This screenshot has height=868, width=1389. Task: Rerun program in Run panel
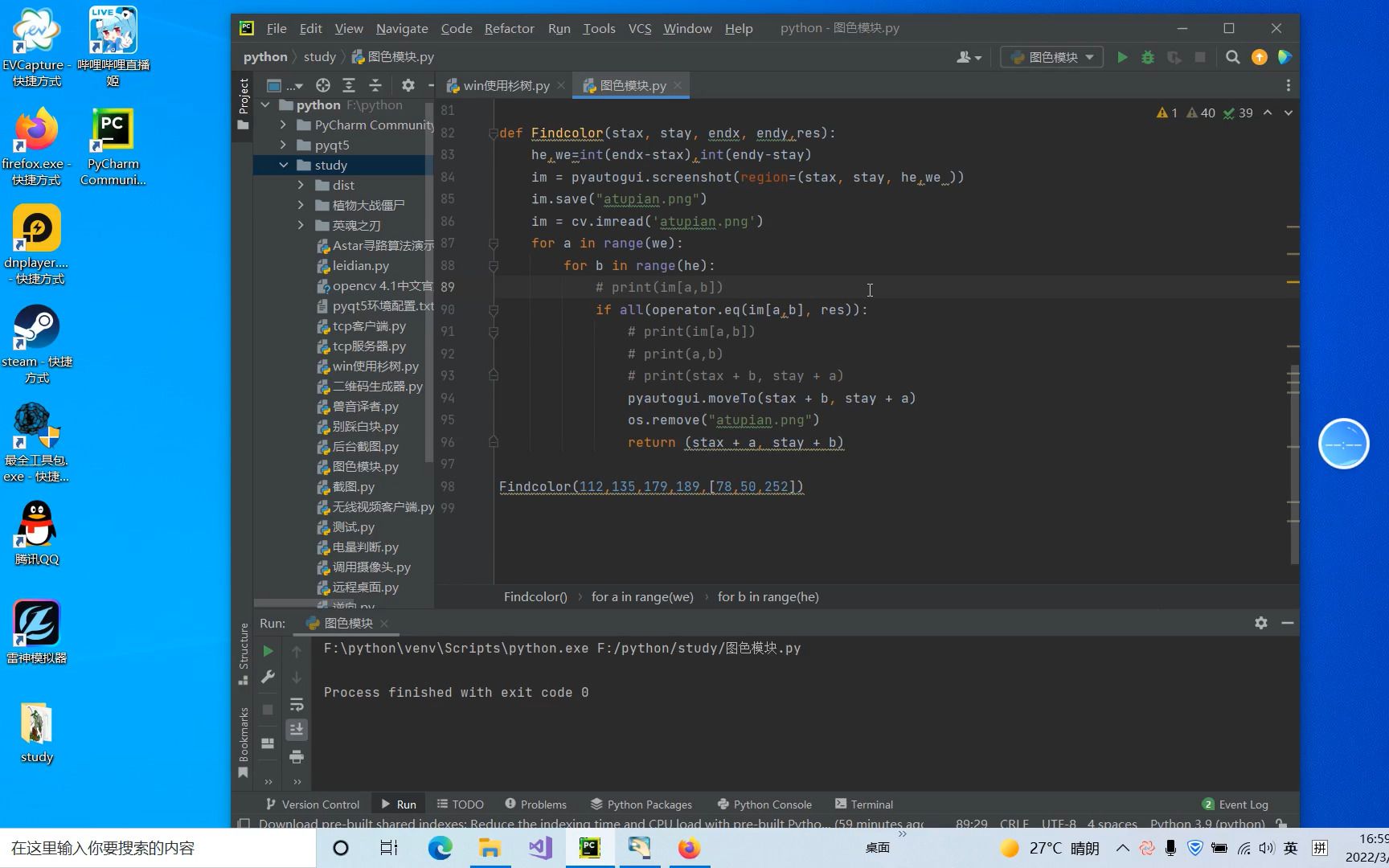tap(268, 651)
